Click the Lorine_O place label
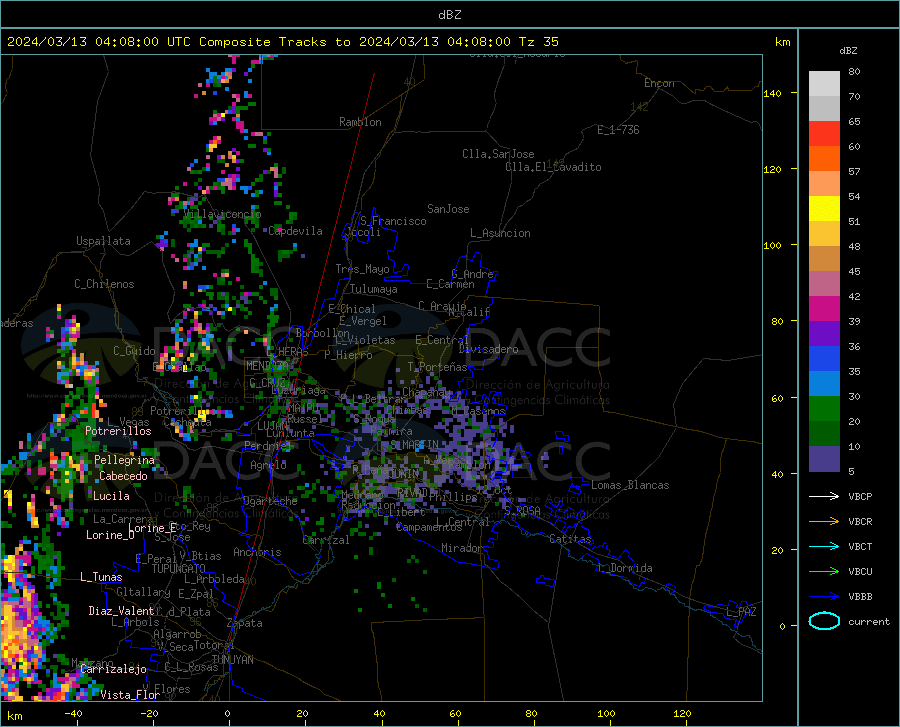Screen dimensions: 900x727 point(110,535)
